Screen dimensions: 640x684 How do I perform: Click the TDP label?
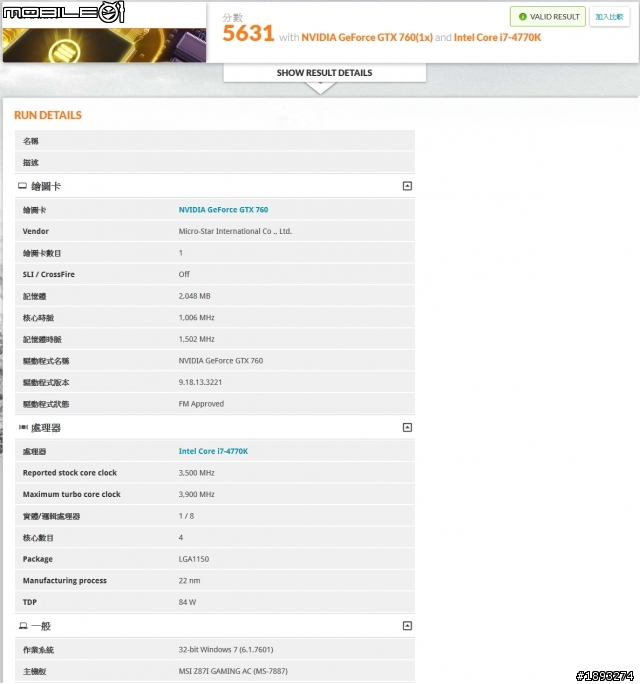(x=30, y=602)
